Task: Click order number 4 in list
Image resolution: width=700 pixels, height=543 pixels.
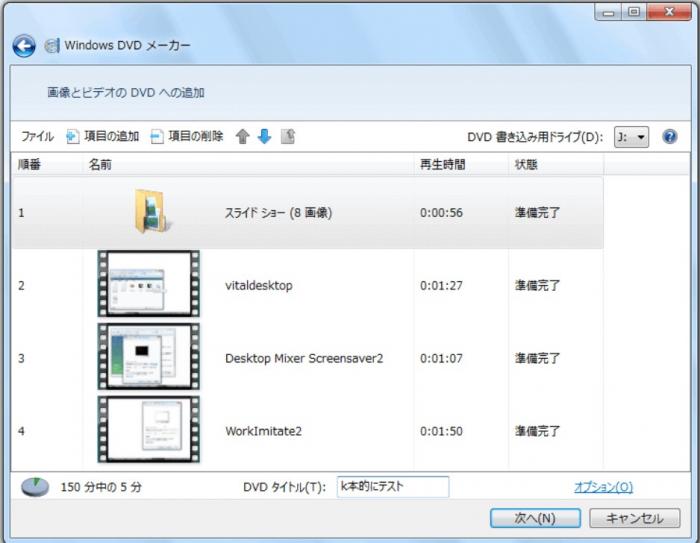Action: click(x=21, y=431)
